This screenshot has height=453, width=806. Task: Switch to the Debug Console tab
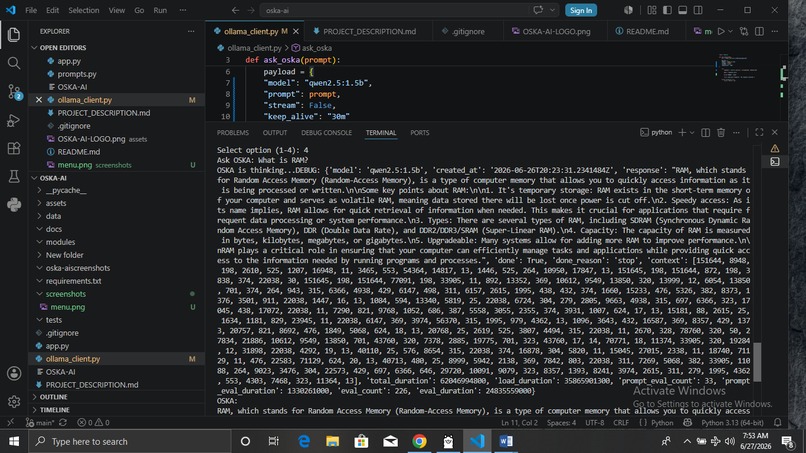(326, 133)
